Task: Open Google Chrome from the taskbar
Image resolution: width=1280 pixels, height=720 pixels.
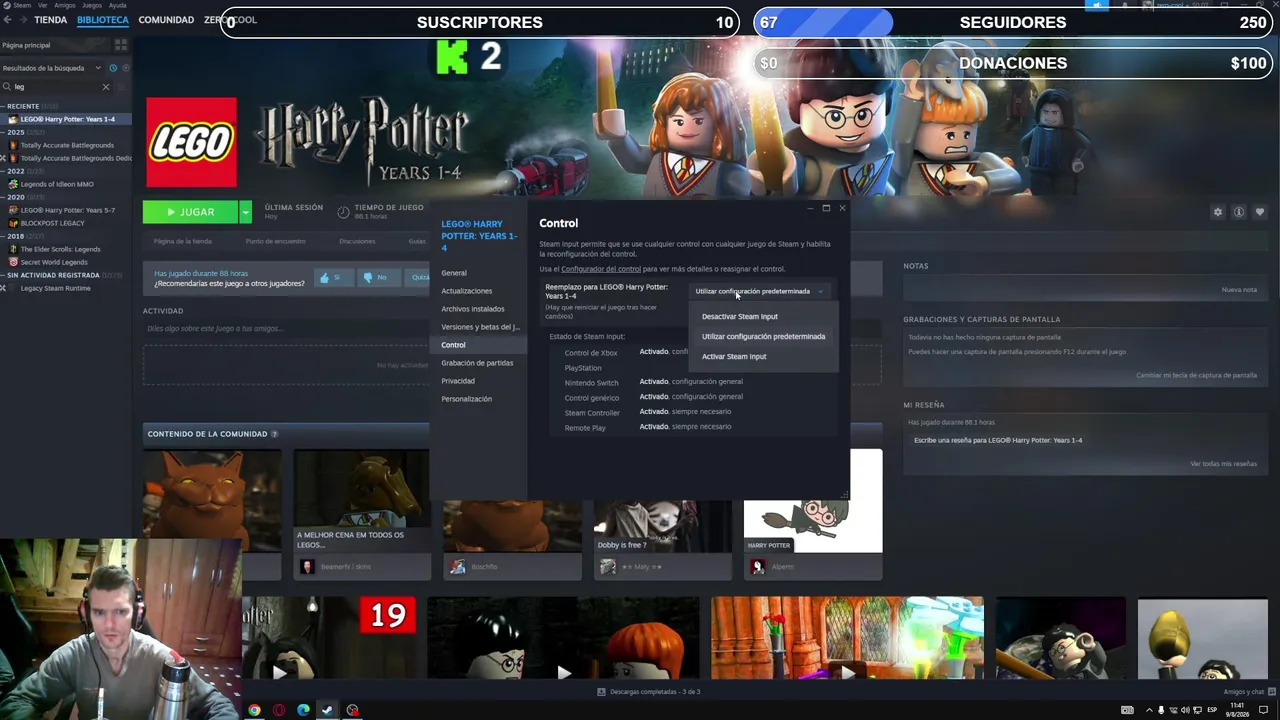Action: (x=255, y=710)
